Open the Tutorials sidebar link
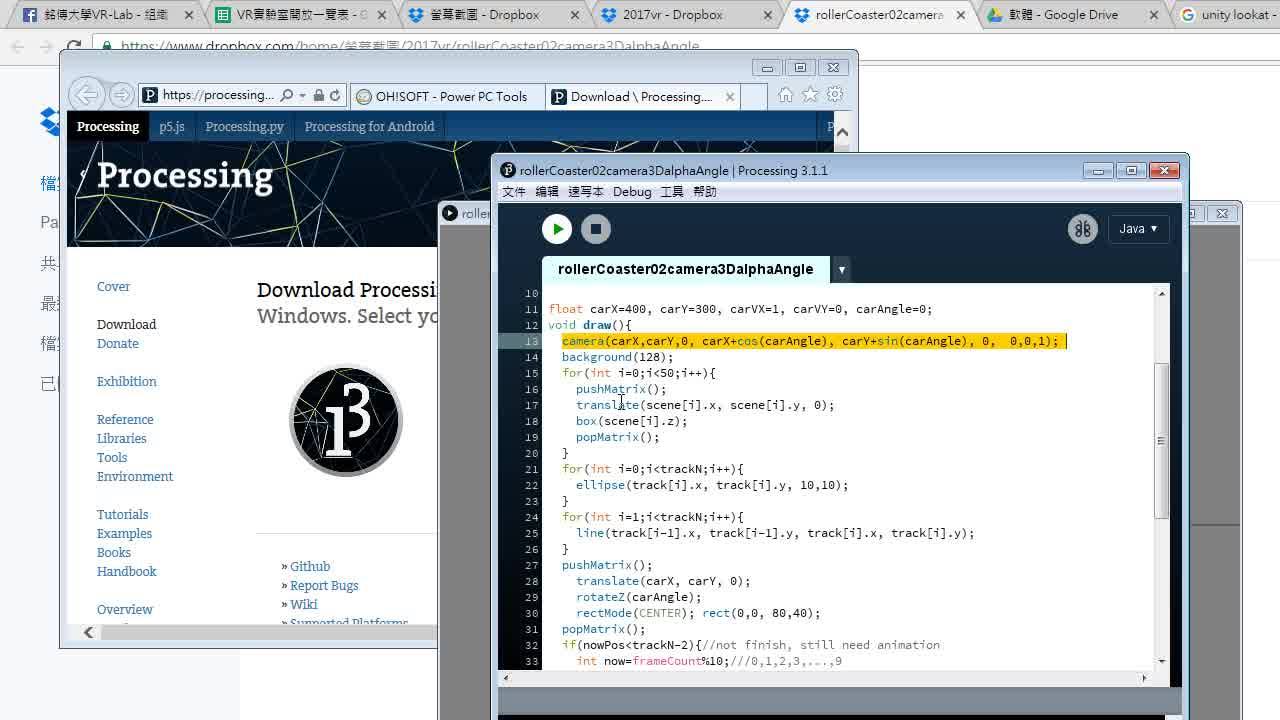The image size is (1280, 720). click(x=123, y=515)
